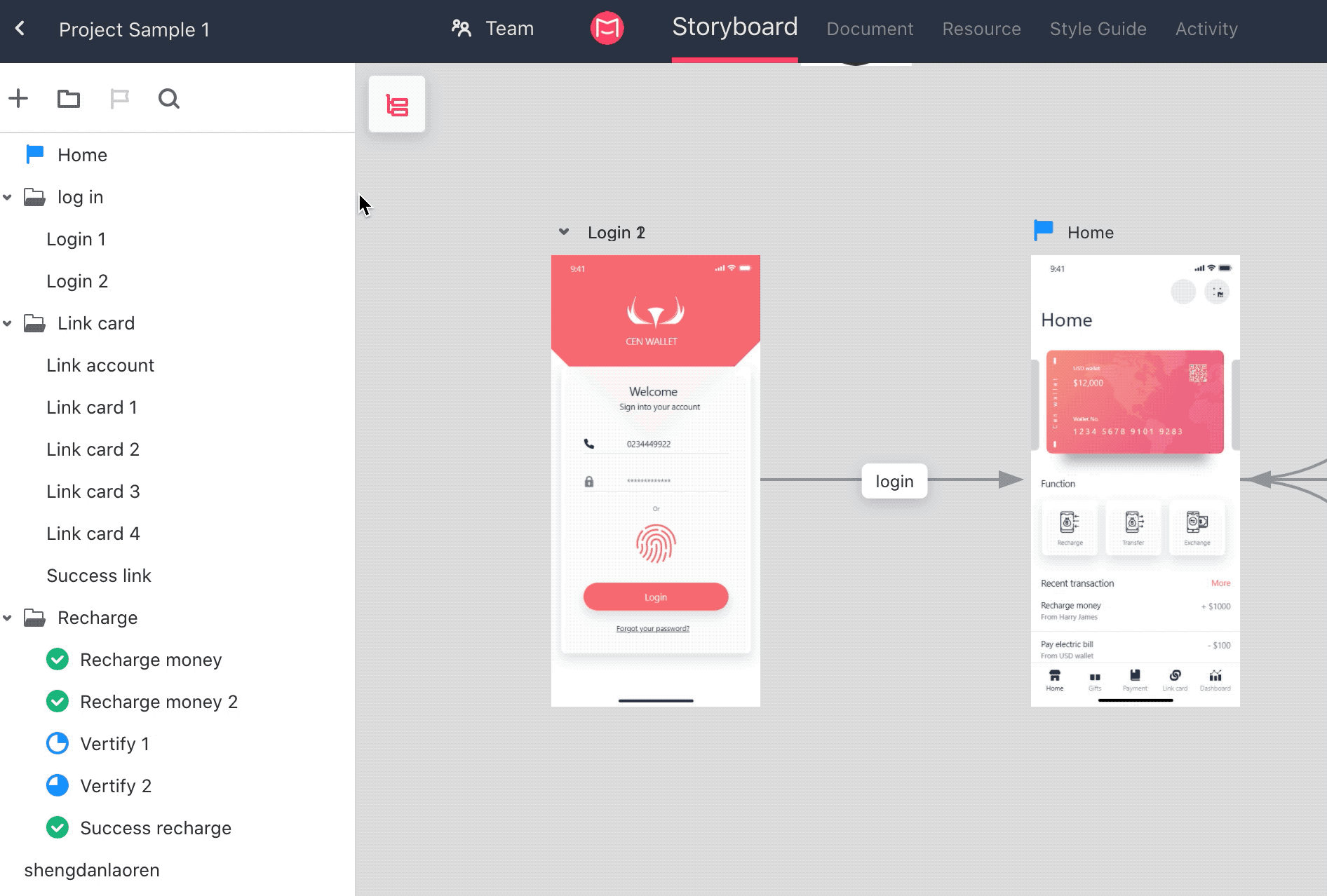Click phone number field in Login mockup

[656, 444]
